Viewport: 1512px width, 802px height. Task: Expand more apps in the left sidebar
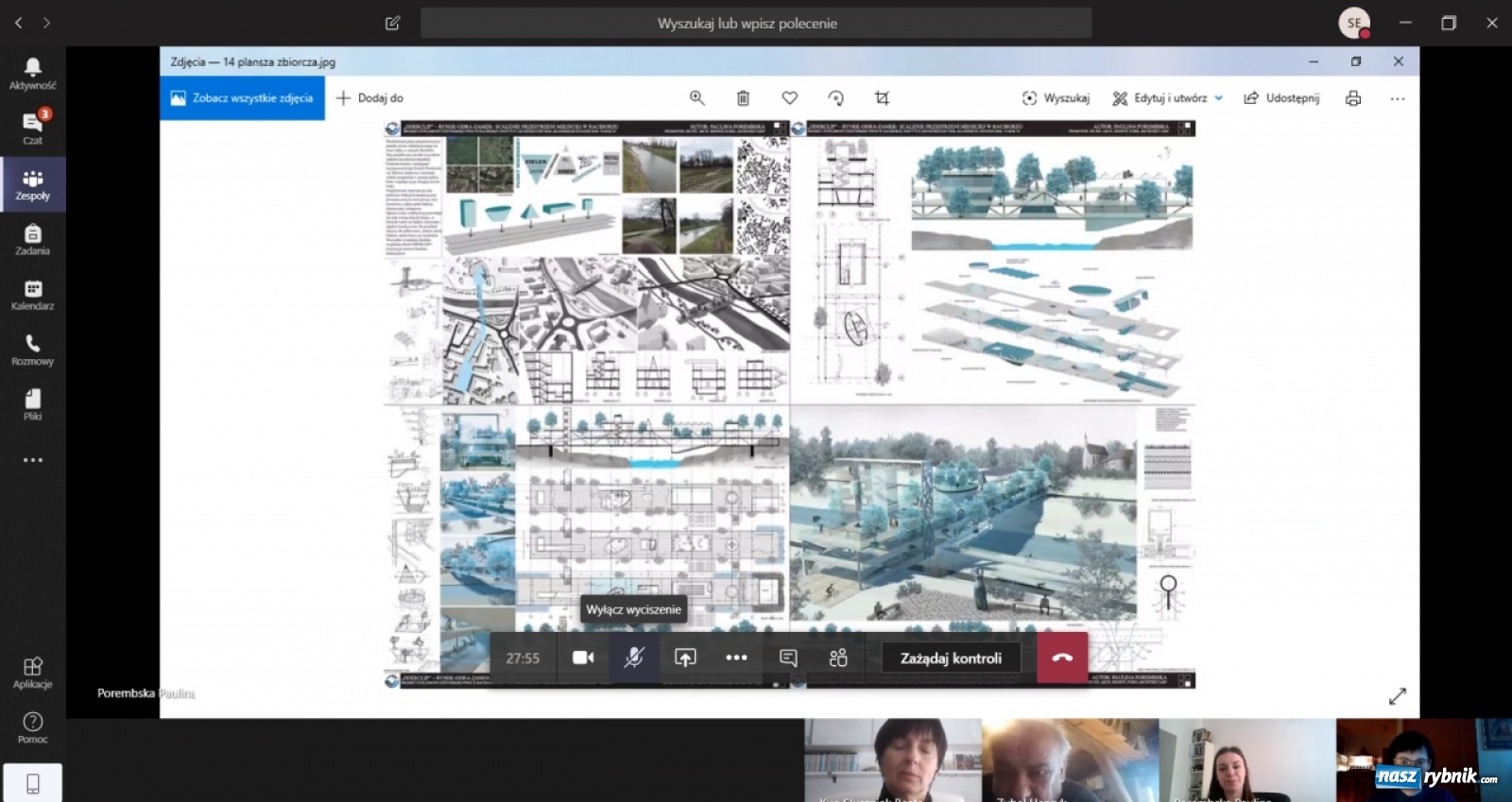pyautogui.click(x=32, y=460)
